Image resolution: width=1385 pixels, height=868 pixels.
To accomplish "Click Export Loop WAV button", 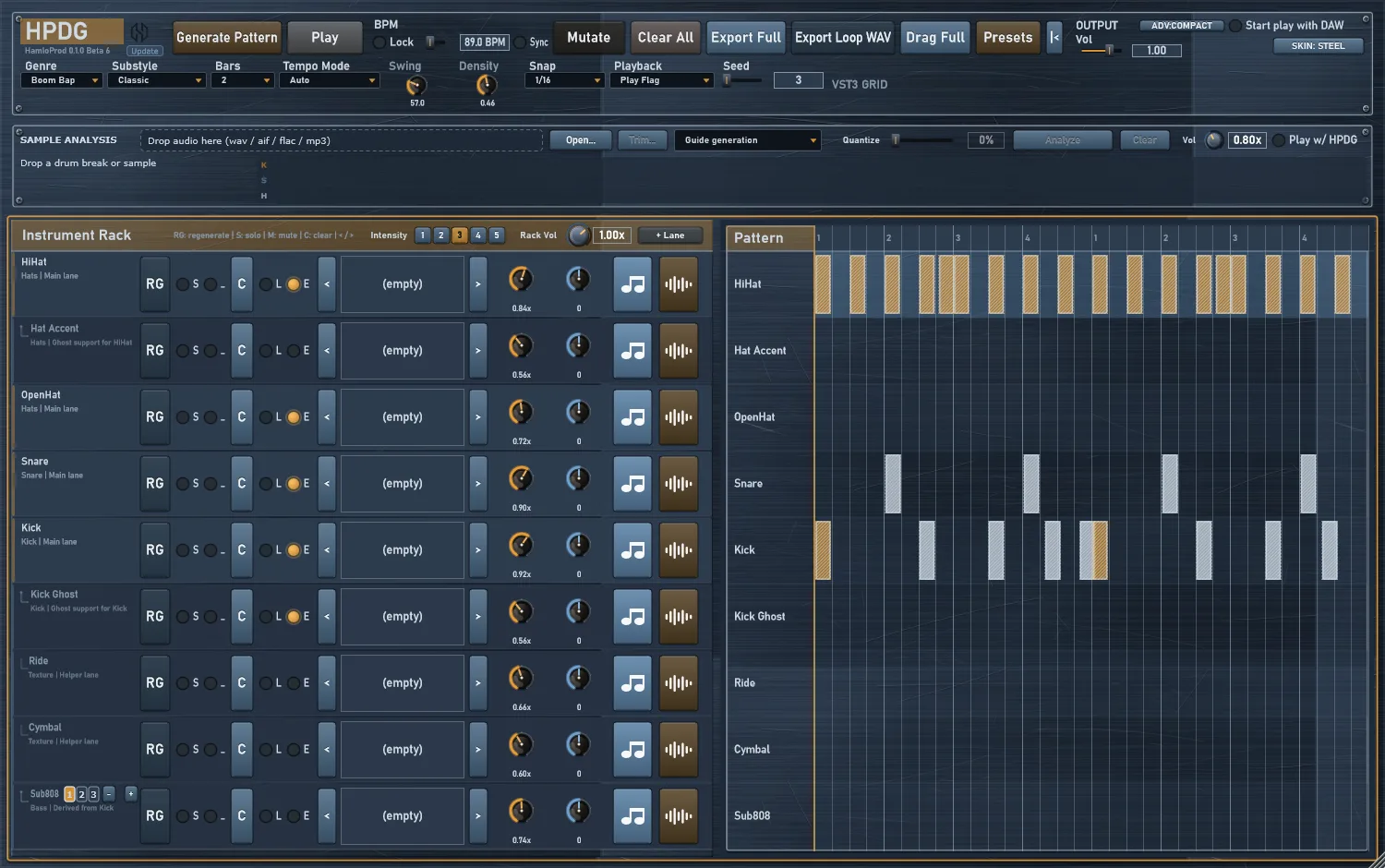I will 843,38.
